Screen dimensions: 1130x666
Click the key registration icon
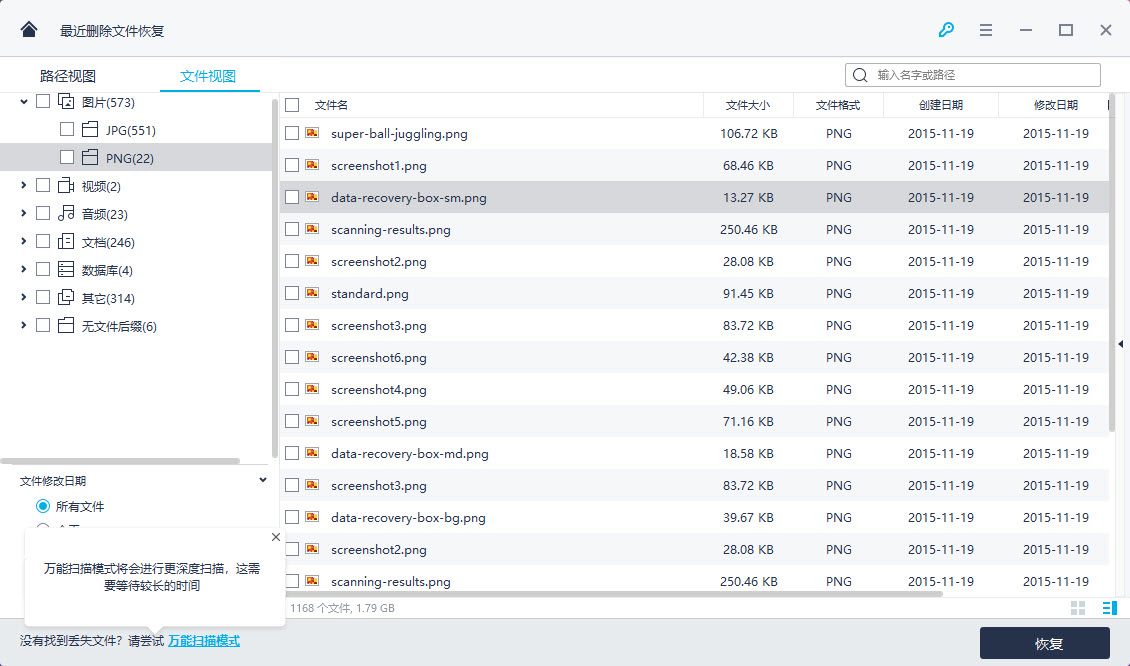pos(946,30)
